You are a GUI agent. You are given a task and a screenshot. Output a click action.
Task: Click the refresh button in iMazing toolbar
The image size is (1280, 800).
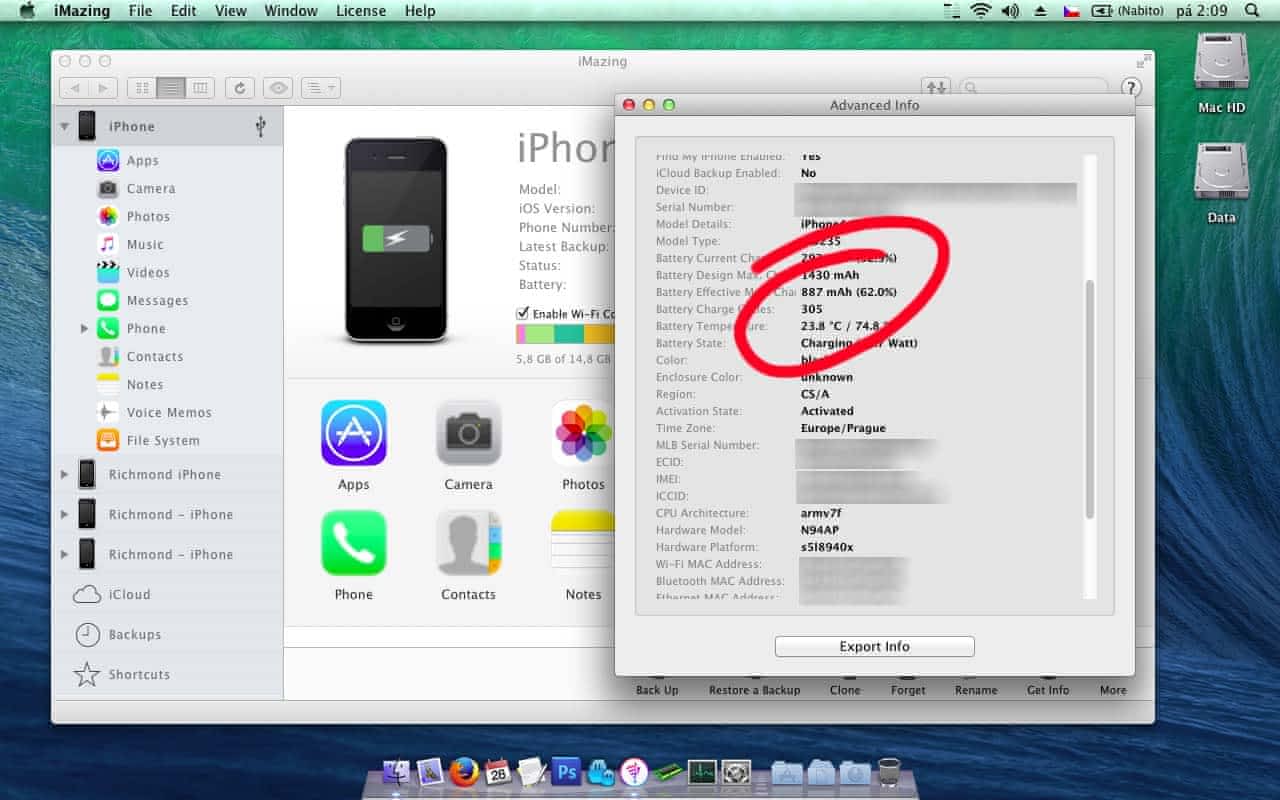click(239, 88)
